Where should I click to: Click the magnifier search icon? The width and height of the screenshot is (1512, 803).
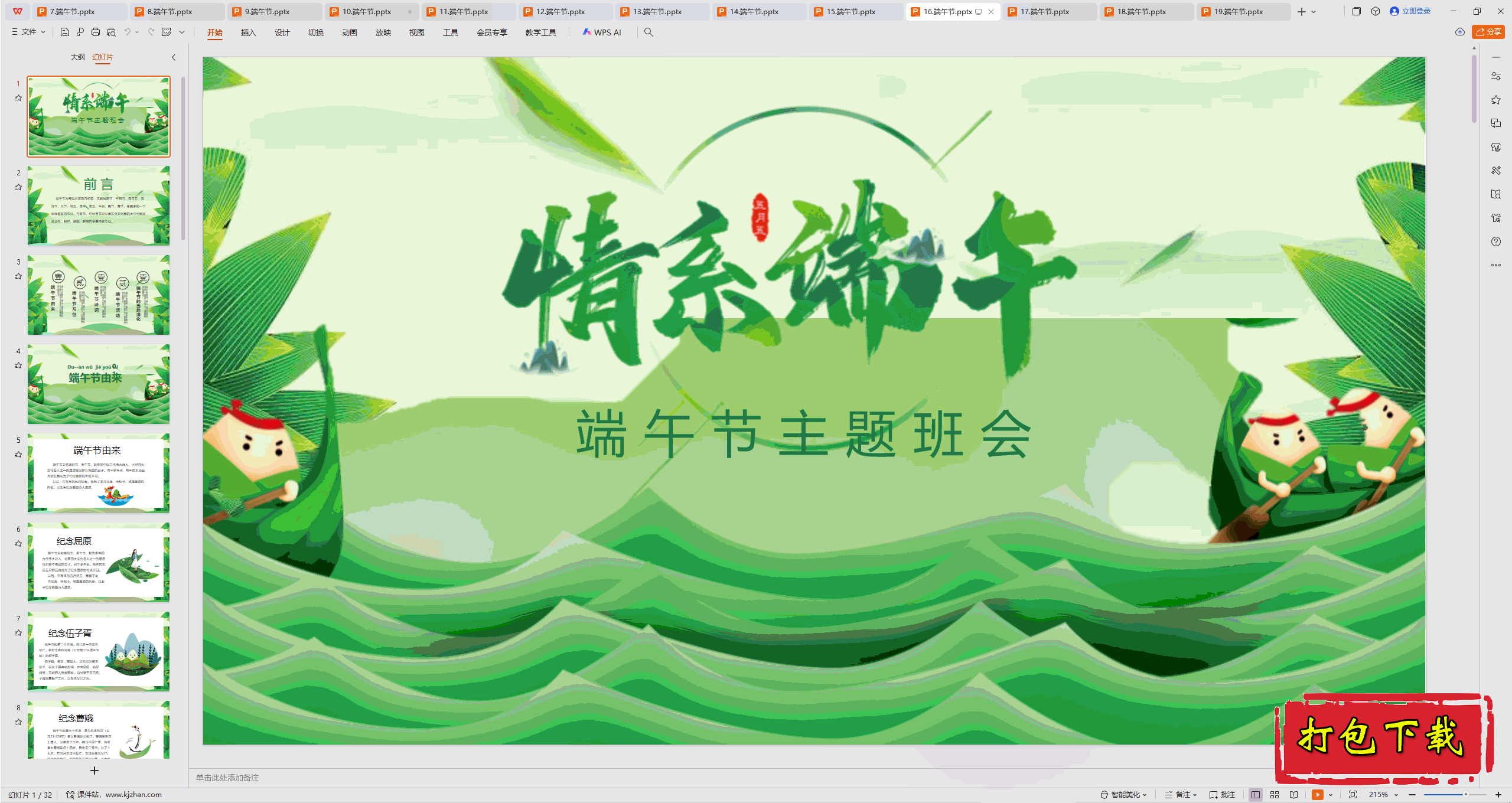coord(649,32)
